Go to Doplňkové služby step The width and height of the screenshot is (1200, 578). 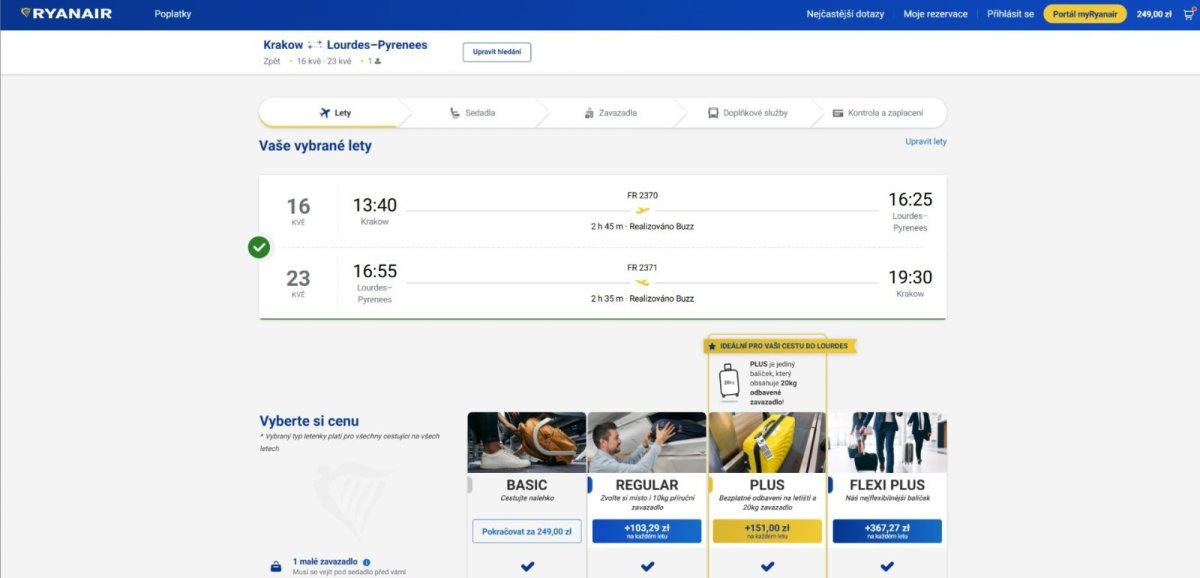click(747, 113)
